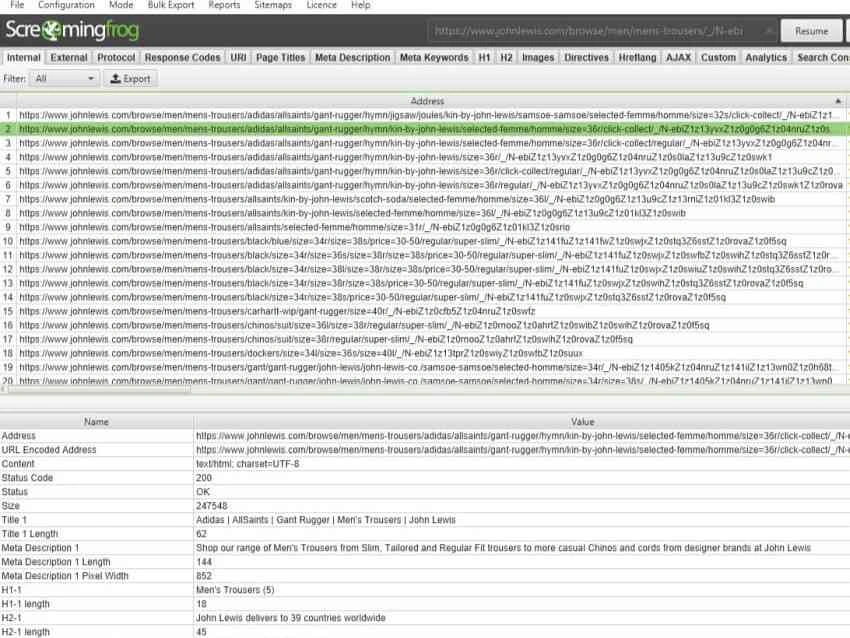This screenshot has width=850, height=638.
Task: Select the chinos/suit URL row with size=36l
Action: pyautogui.click(x=426, y=325)
